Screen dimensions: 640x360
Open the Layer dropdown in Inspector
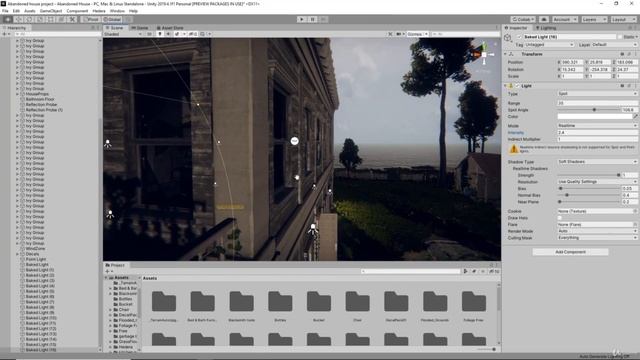click(614, 44)
